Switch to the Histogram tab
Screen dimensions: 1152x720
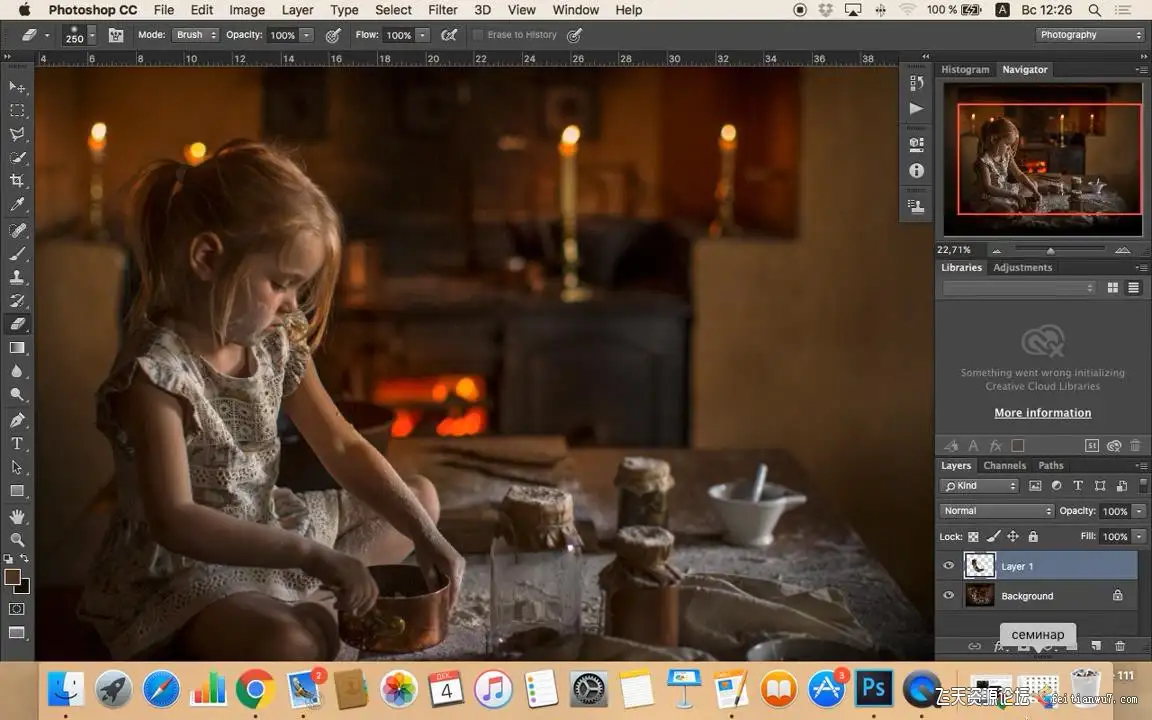pyautogui.click(x=965, y=70)
